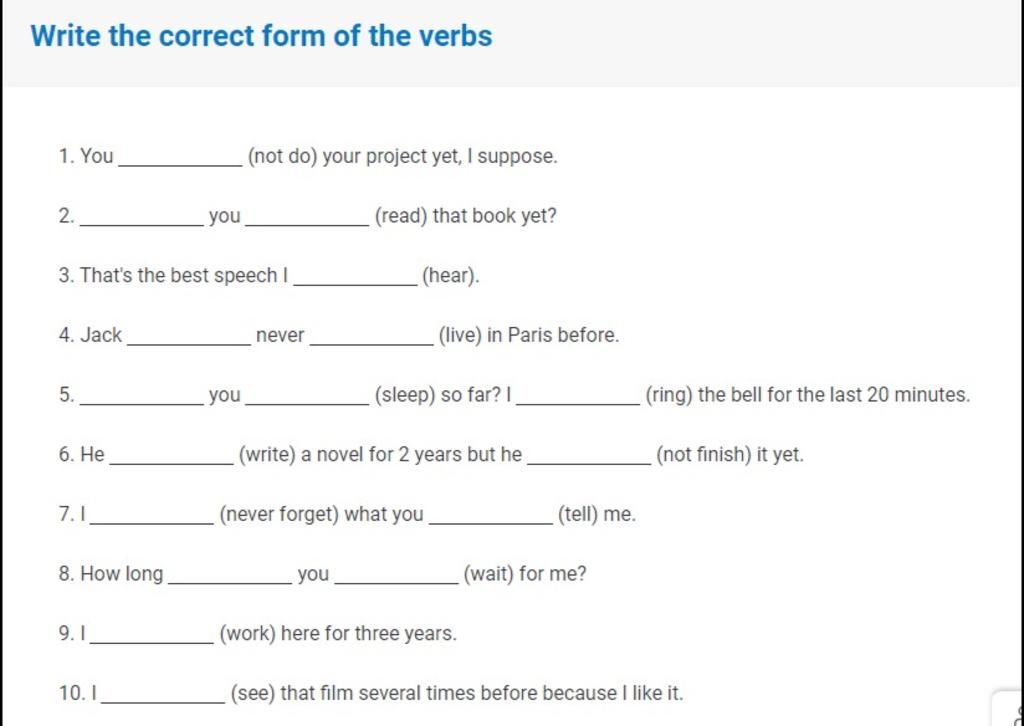Click the first blank in sentence 5
This screenshot has width=1024, height=726.
pos(141,396)
